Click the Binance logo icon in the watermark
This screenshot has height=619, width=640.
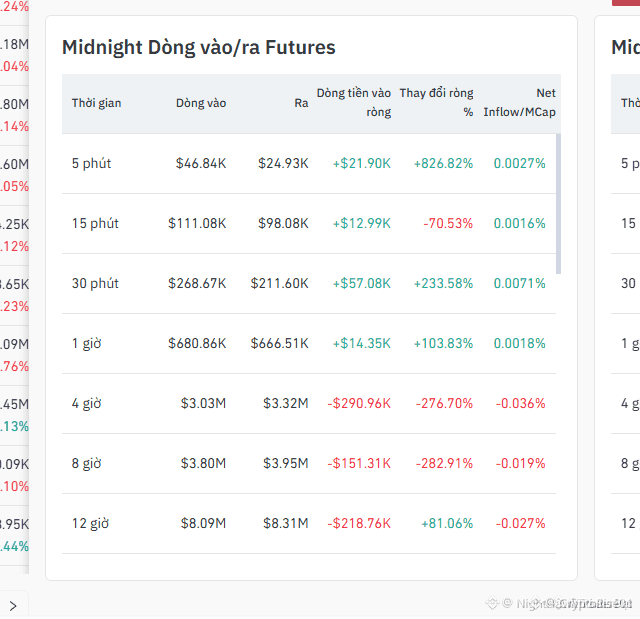[492, 603]
